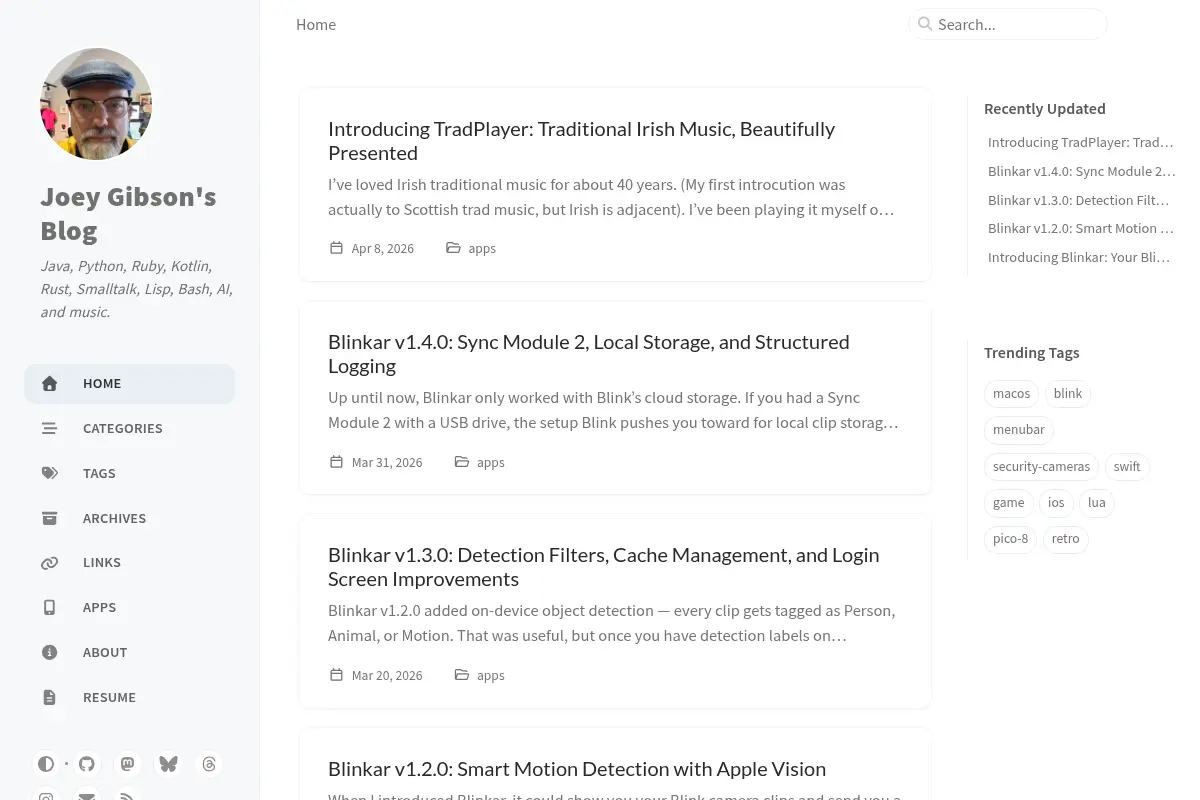Open the RESUME sidebar menu item
This screenshot has width=1200, height=800.
point(130,697)
